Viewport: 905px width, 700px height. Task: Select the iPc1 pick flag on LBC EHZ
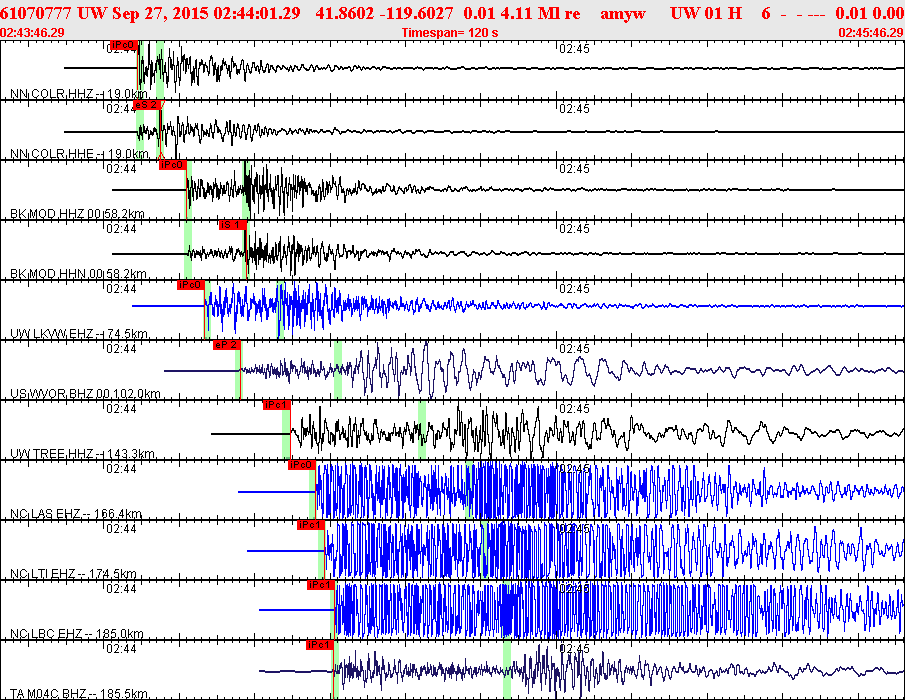pyautogui.click(x=321, y=585)
